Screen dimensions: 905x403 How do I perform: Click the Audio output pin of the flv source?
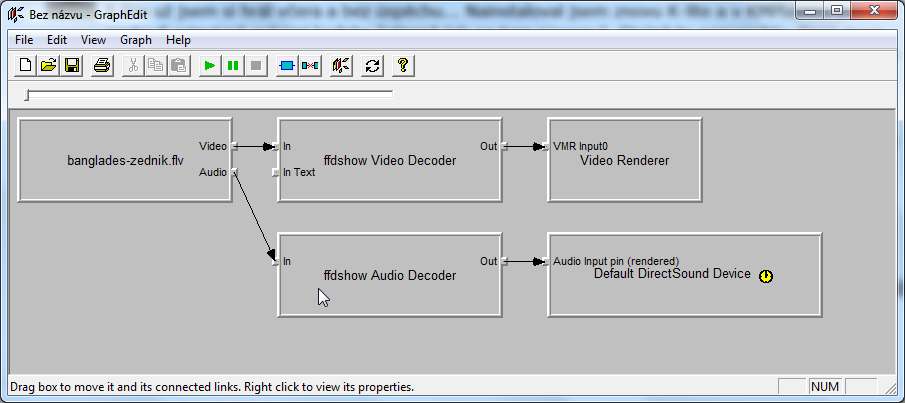coord(234,172)
